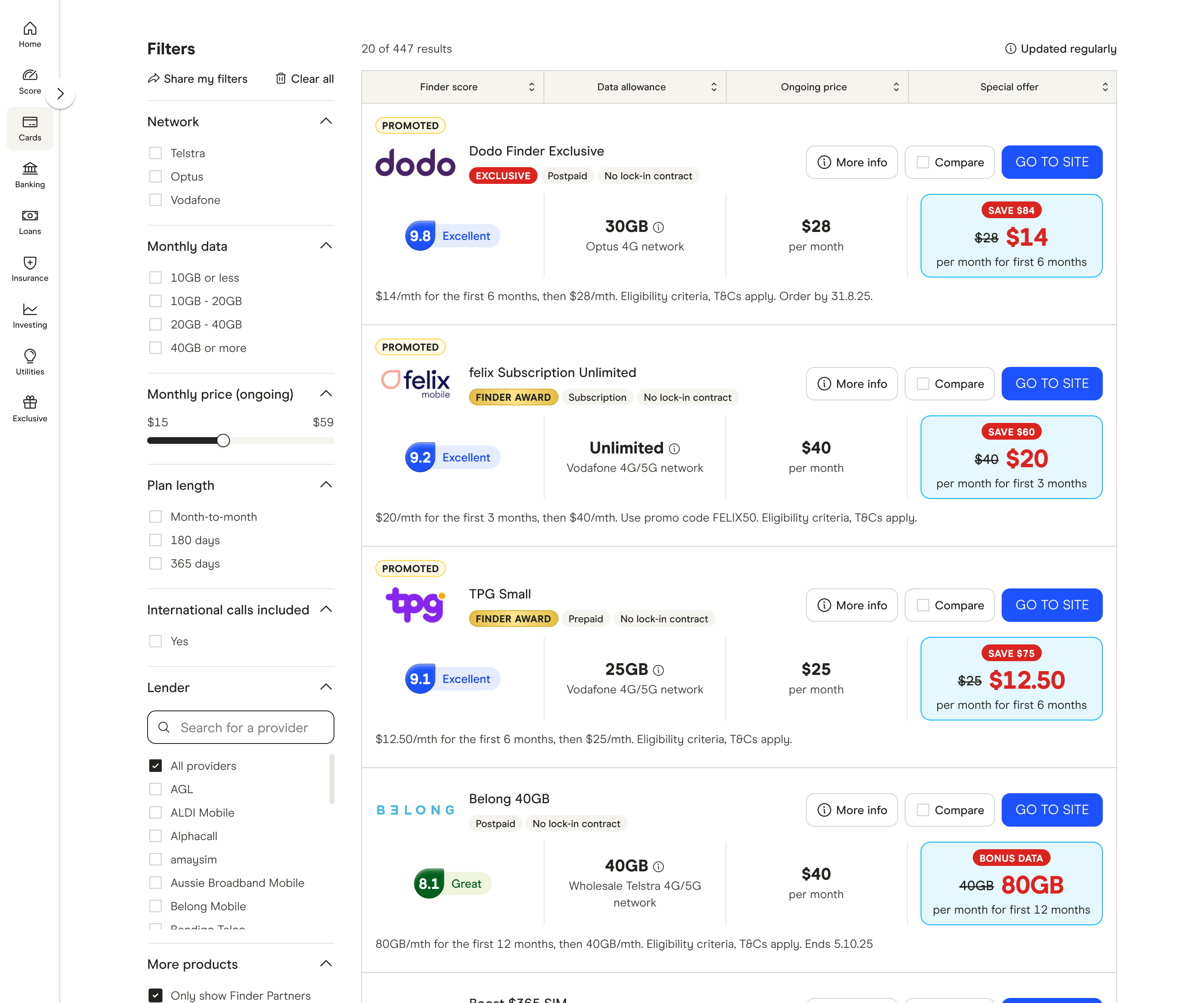Select the 40GB or more checkbox
Image resolution: width=1204 pixels, height=1003 pixels.
pos(156,348)
